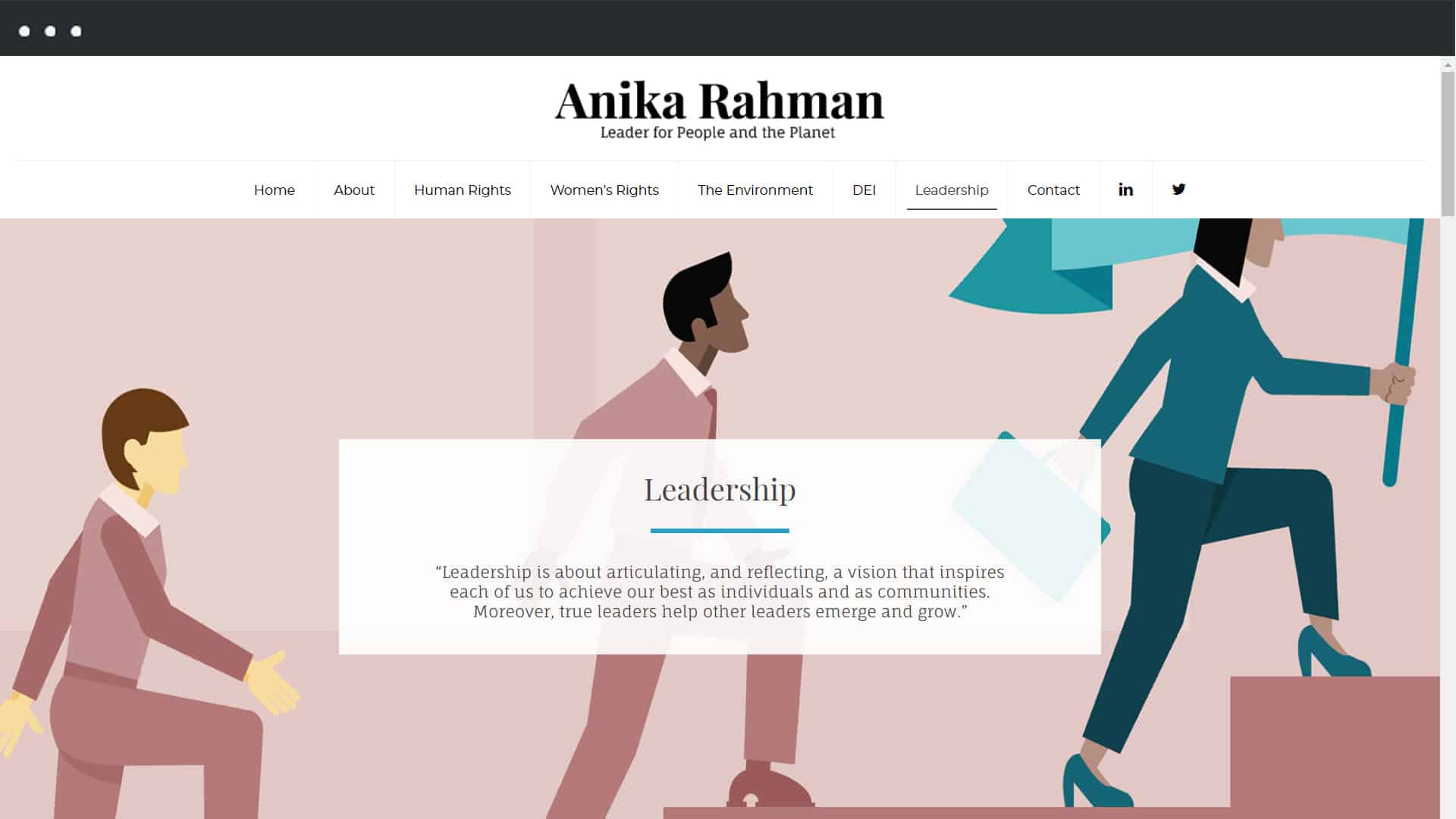The width and height of the screenshot is (1456, 819).
Task: Go to the Home menu item
Action: tap(275, 190)
